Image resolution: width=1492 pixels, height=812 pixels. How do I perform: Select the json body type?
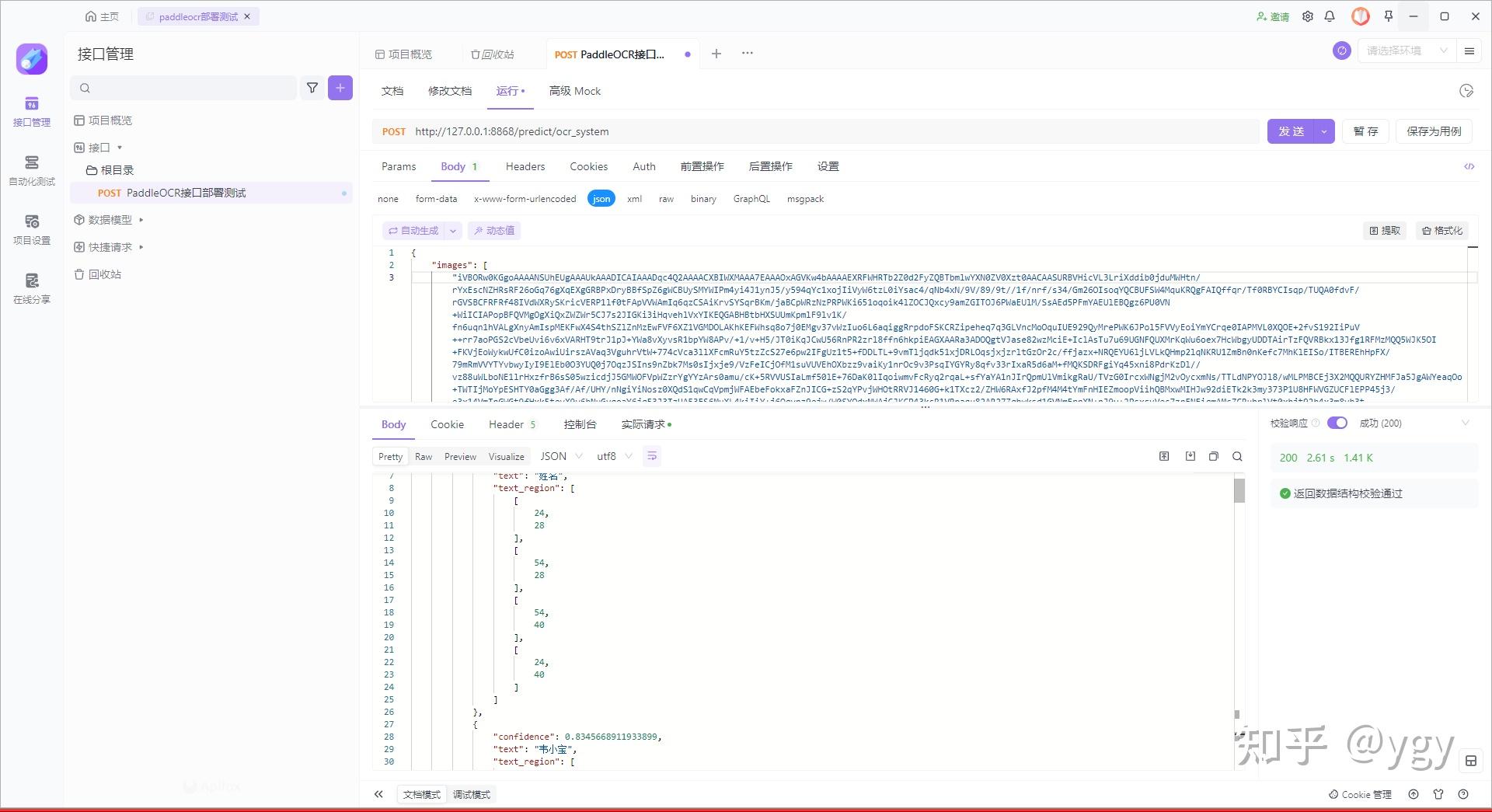601,199
